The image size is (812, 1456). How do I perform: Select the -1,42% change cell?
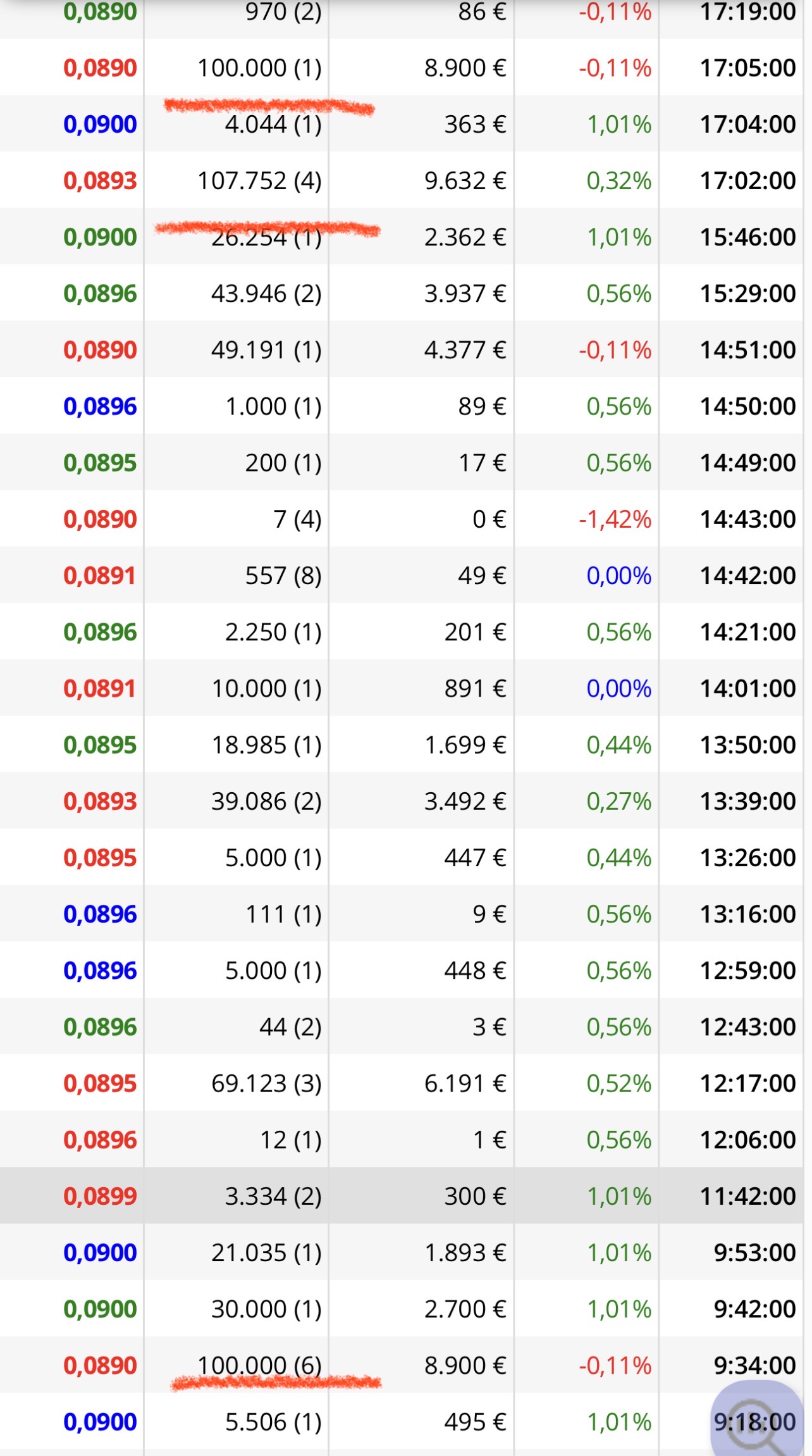(615, 520)
